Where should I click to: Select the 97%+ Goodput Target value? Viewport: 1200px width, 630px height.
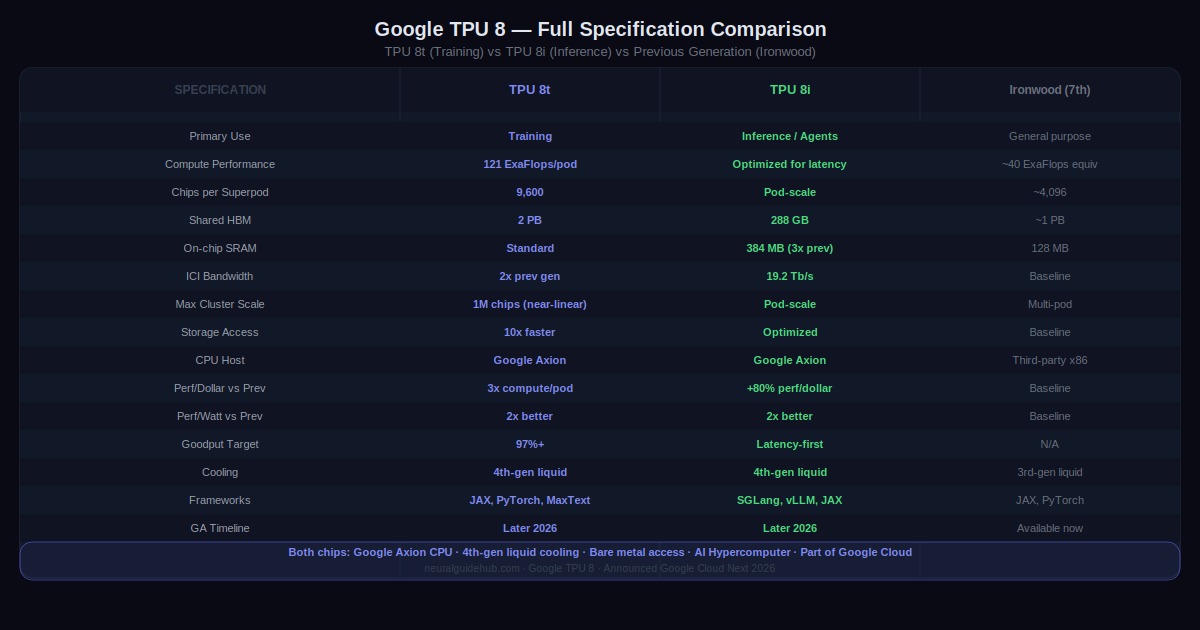(x=529, y=444)
